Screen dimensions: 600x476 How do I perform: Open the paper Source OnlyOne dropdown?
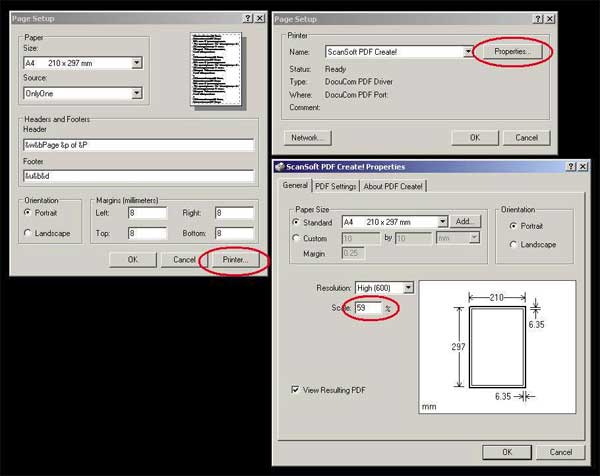point(136,93)
